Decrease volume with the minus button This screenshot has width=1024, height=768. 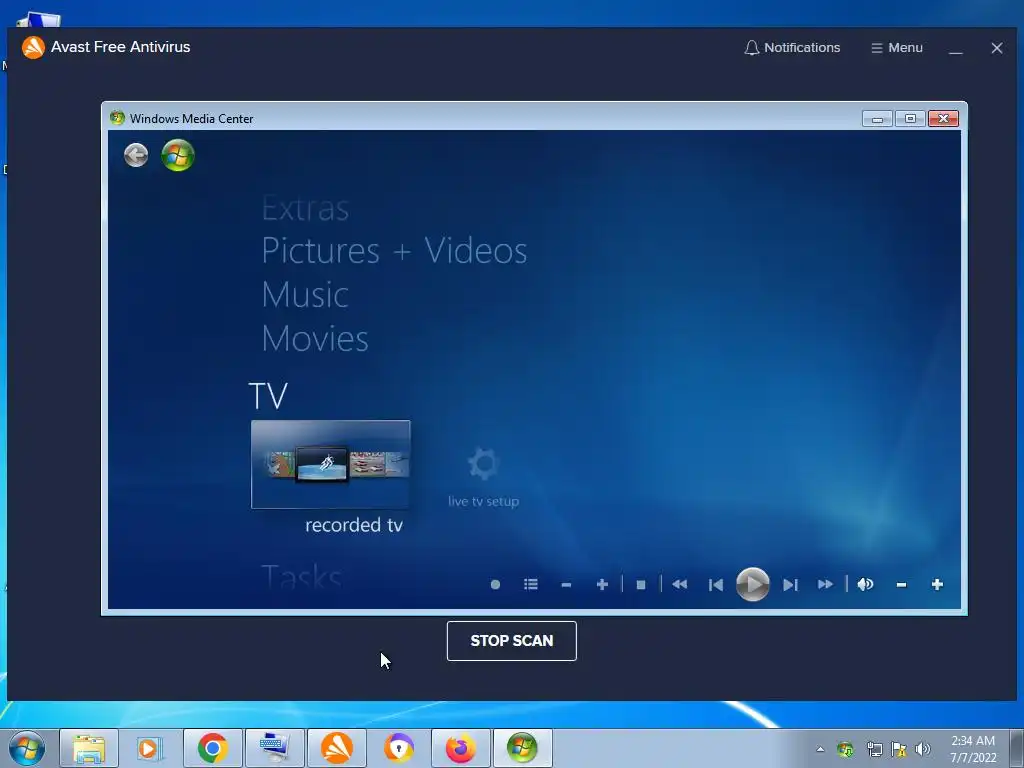pyautogui.click(x=901, y=584)
